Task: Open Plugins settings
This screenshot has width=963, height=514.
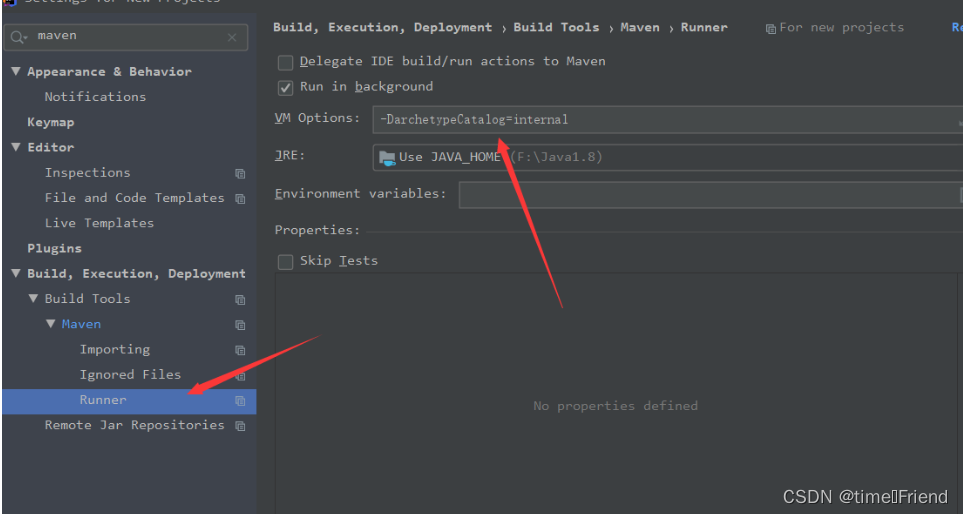Action: click(54, 248)
